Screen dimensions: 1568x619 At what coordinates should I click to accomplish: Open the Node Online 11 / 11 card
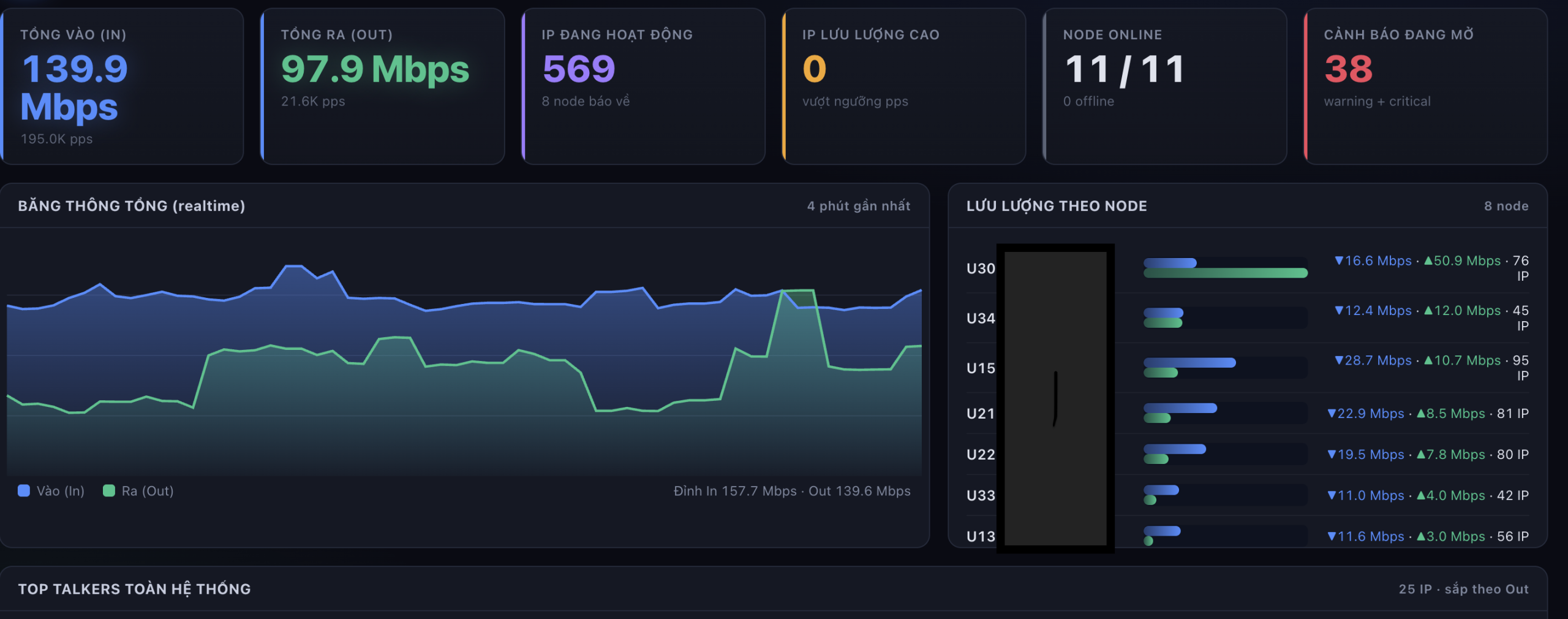coord(1165,86)
